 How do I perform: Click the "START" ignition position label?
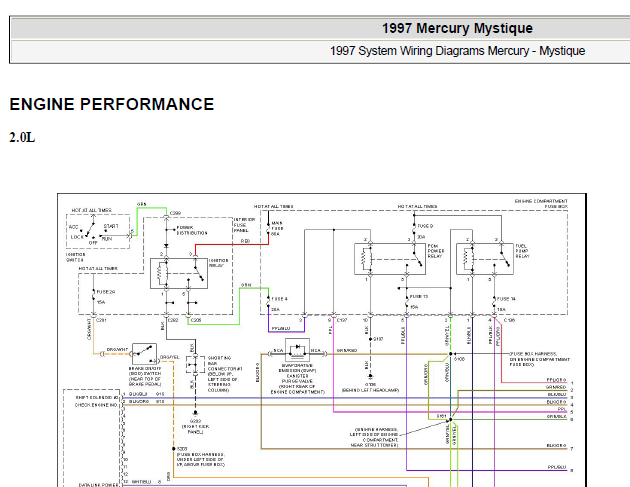[x=111, y=226]
